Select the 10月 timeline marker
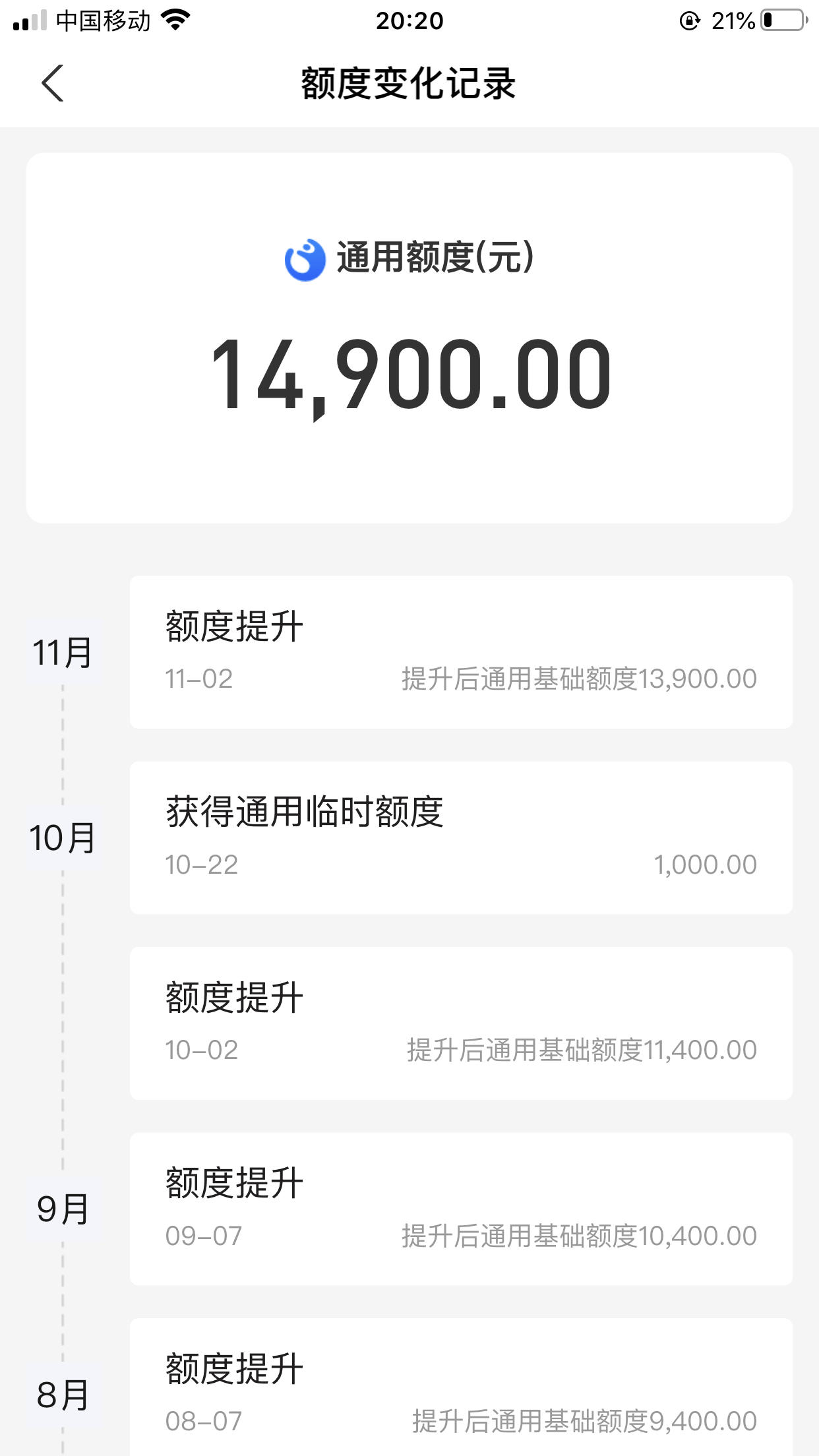Screen dimensions: 819x1456 point(63,838)
